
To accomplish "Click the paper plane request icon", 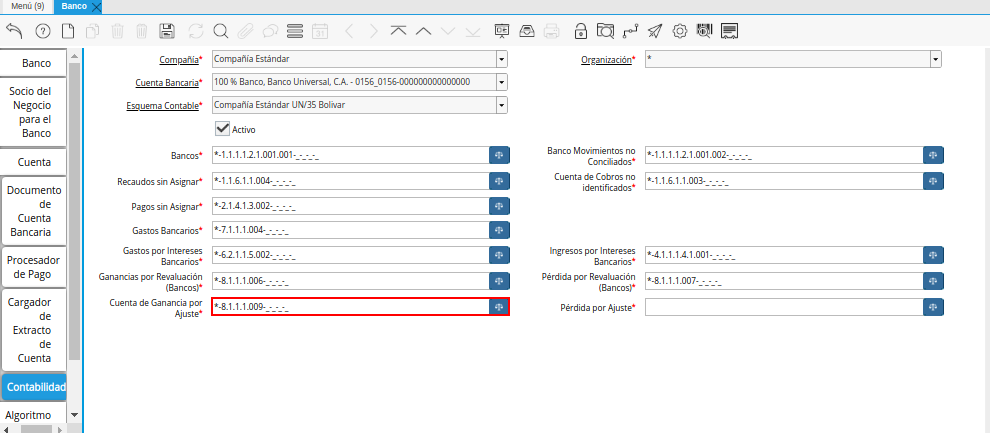I will tap(655, 31).
